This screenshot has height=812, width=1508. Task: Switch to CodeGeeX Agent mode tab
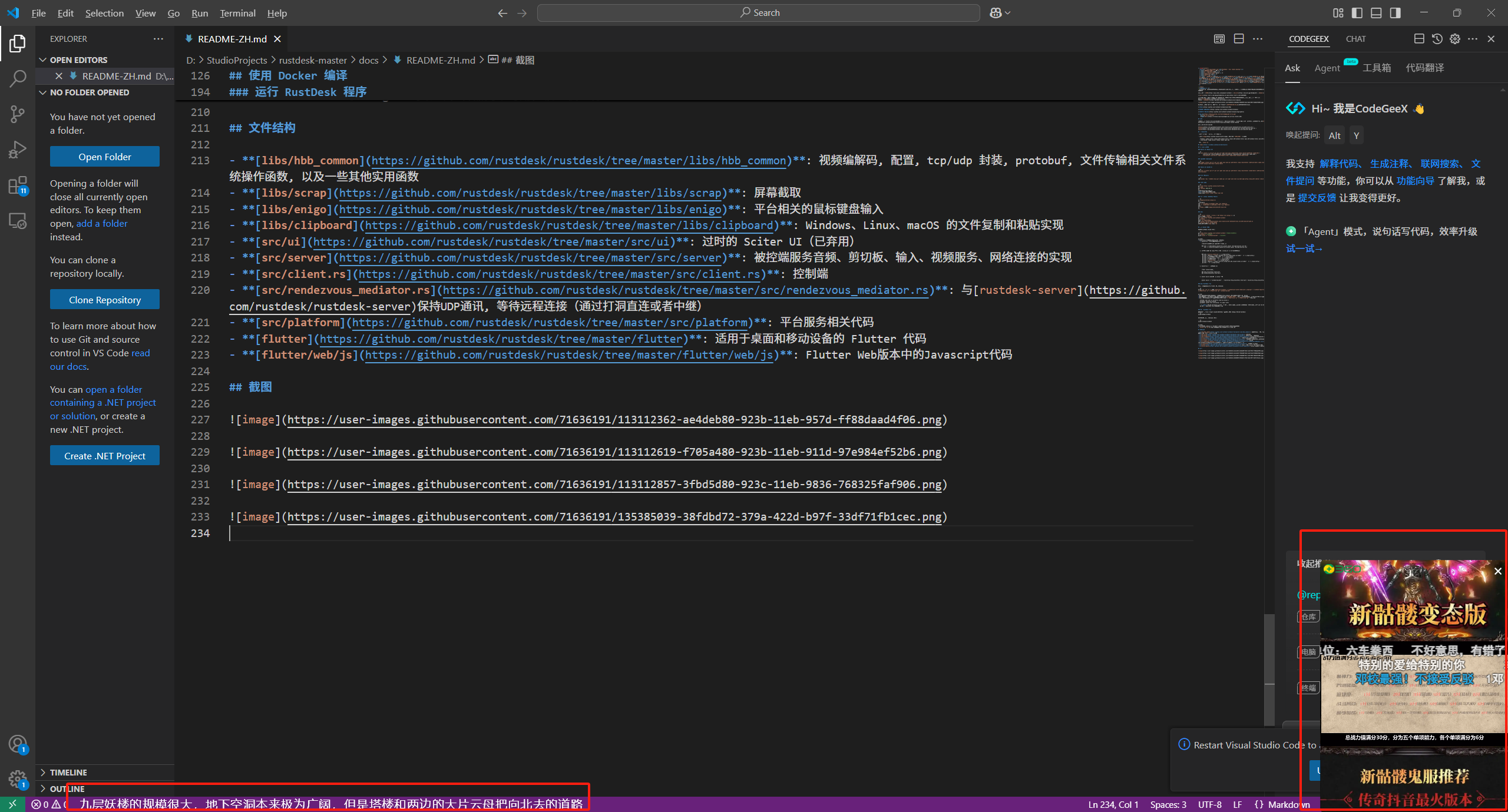click(x=1327, y=68)
